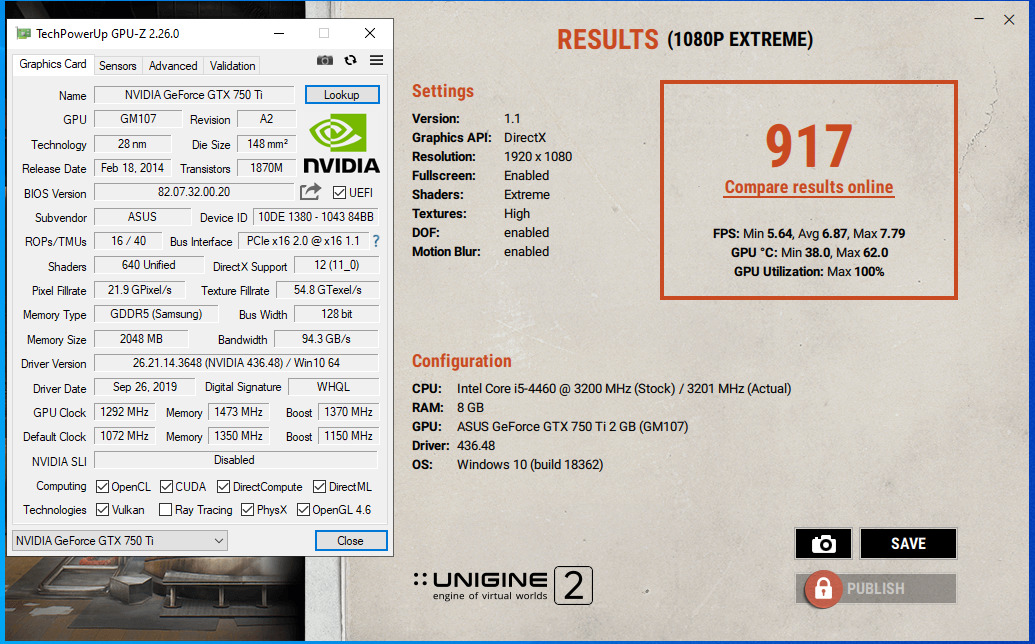The image size is (1035, 644).
Task: Click the Device ID field 10DE 1380
Action: point(316,217)
